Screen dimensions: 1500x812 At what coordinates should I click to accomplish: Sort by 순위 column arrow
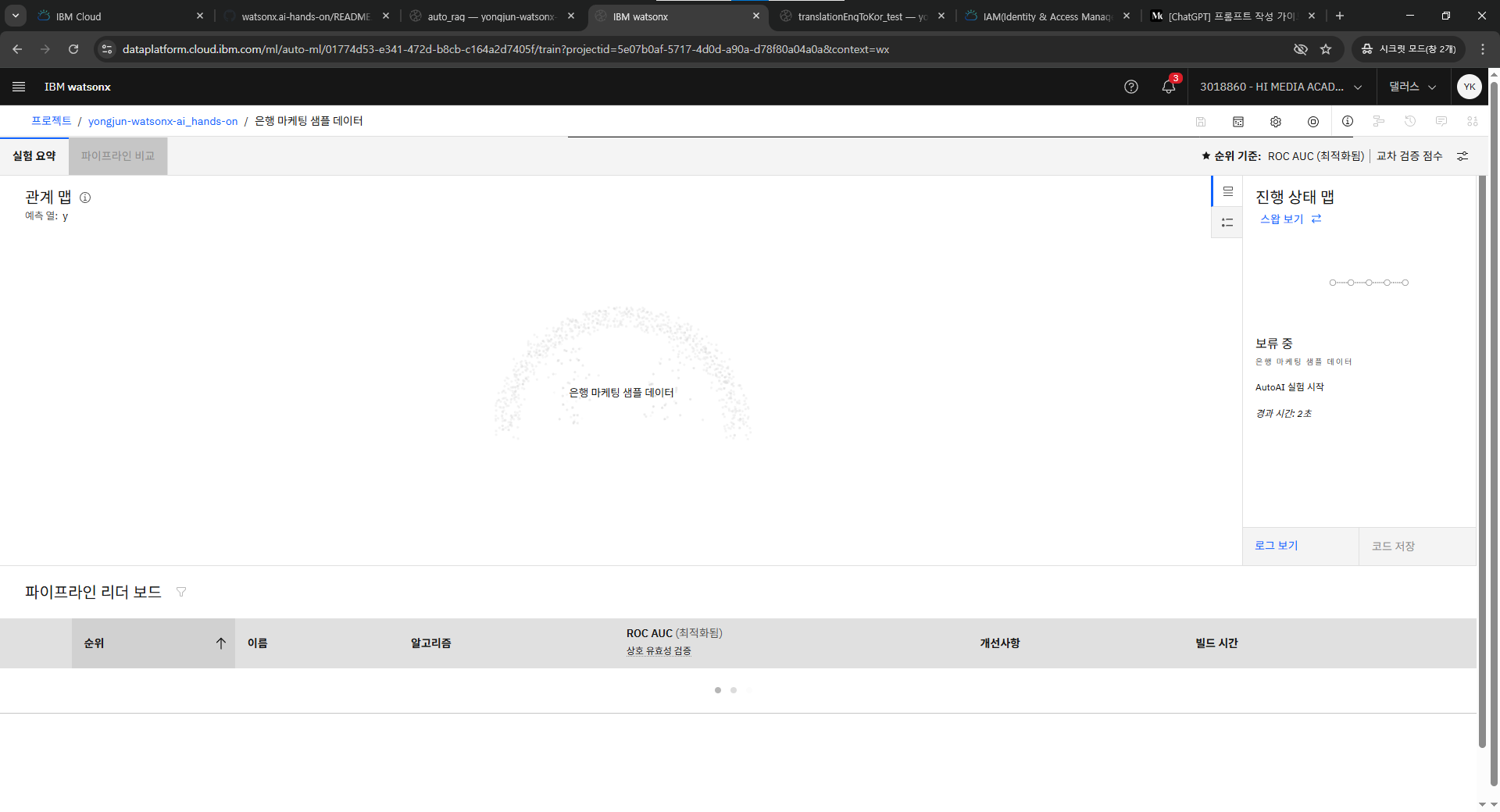[x=221, y=643]
